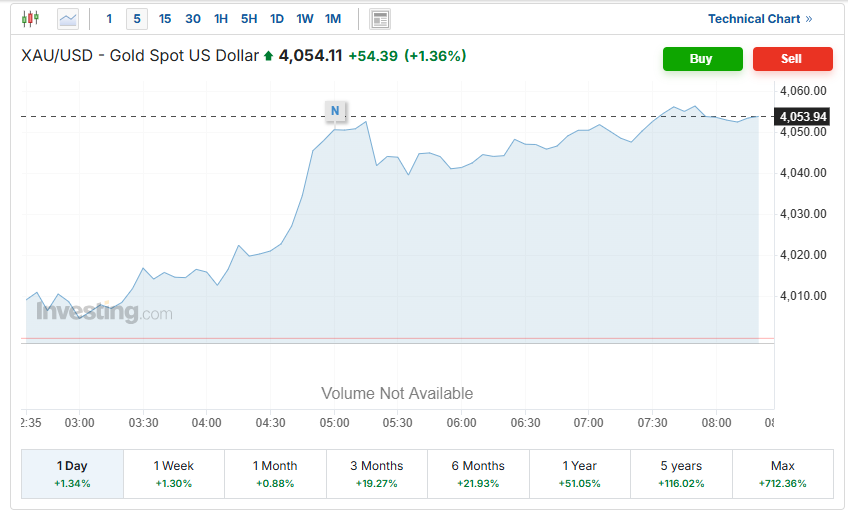Viewport: 848px width, 513px height.
Task: Select the 1-minute interval
Action: point(109,19)
